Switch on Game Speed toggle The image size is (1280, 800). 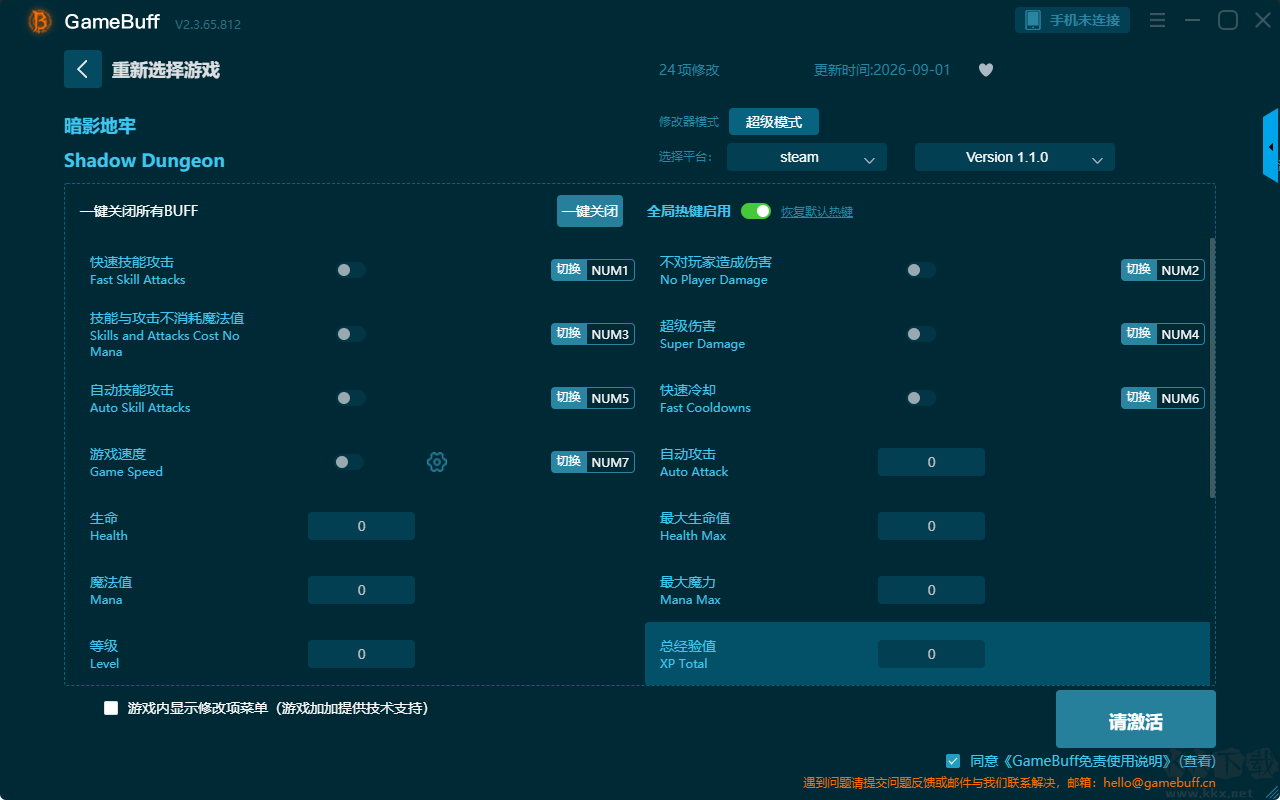[349, 462]
